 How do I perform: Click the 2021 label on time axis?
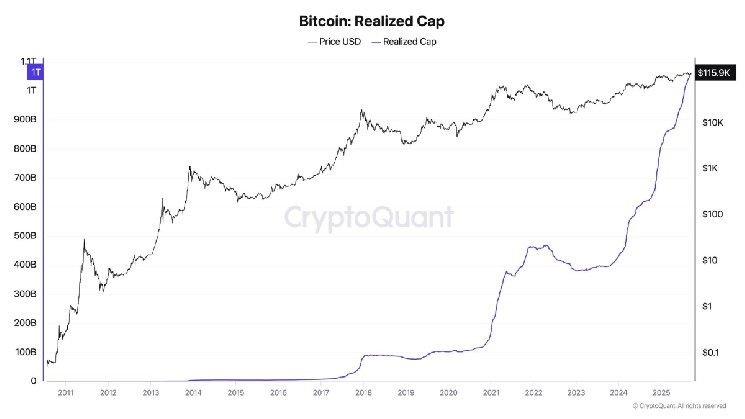point(492,395)
